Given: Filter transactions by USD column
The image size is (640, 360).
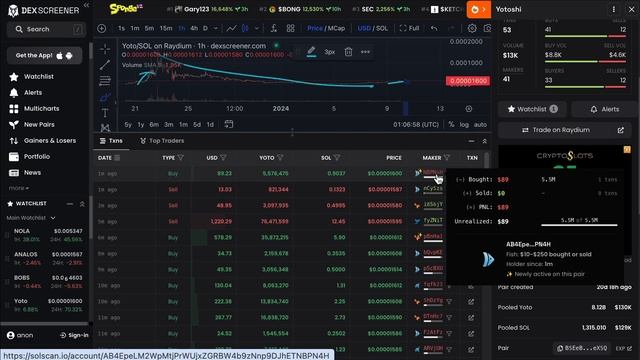Looking at the screenshot, I should (x=223, y=158).
